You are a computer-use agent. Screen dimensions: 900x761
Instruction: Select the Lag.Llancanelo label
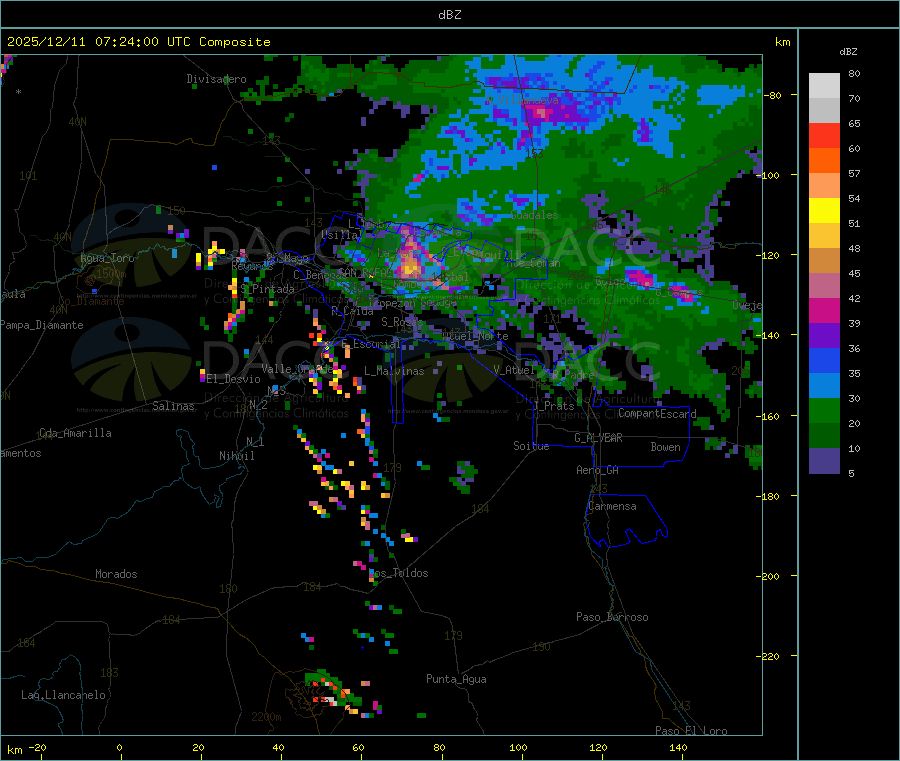click(x=63, y=696)
